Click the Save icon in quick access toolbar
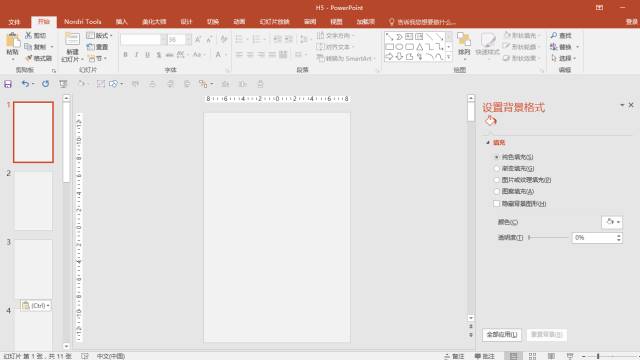The image size is (640, 360). (8, 84)
